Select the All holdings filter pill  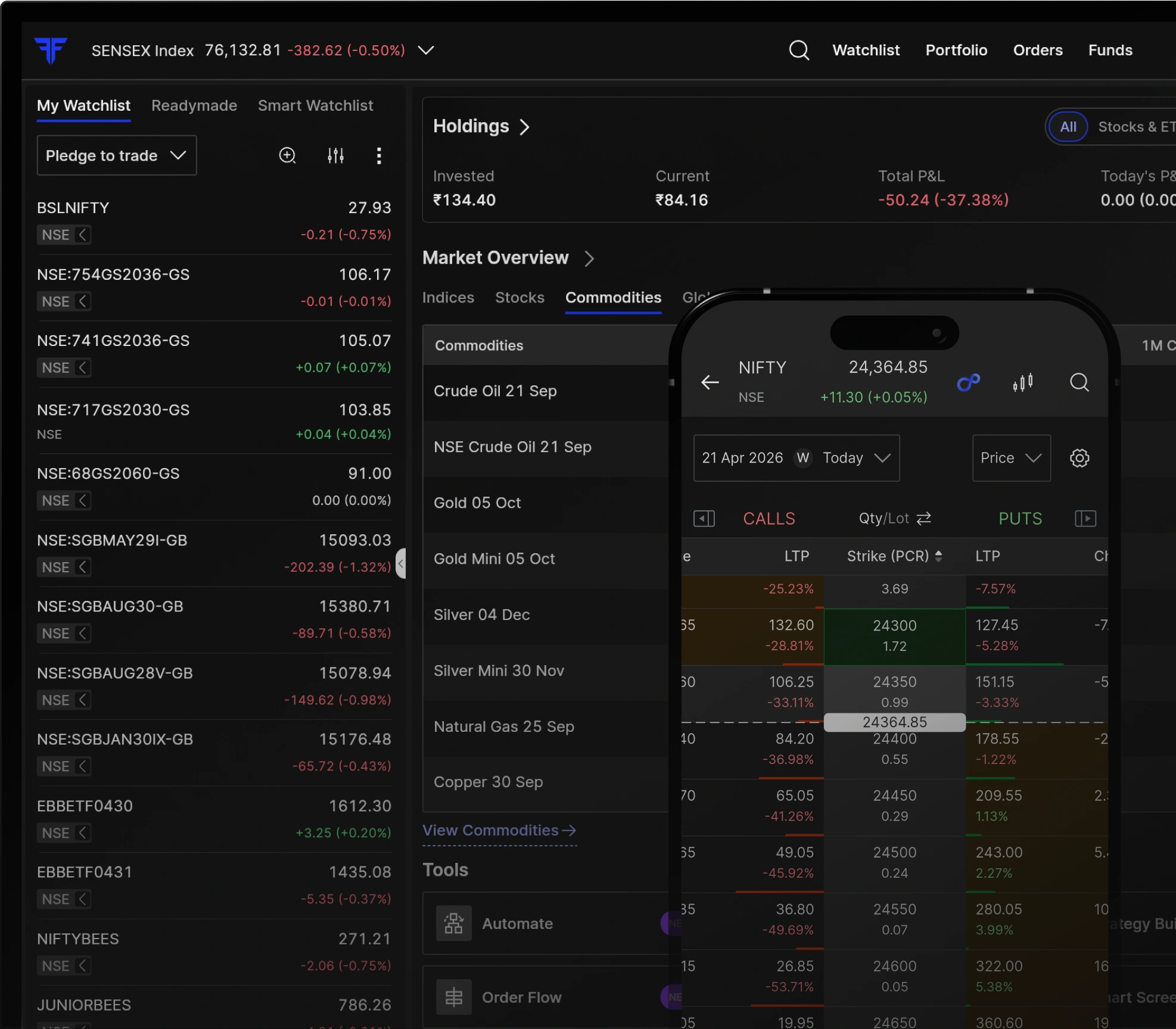pyautogui.click(x=1068, y=127)
